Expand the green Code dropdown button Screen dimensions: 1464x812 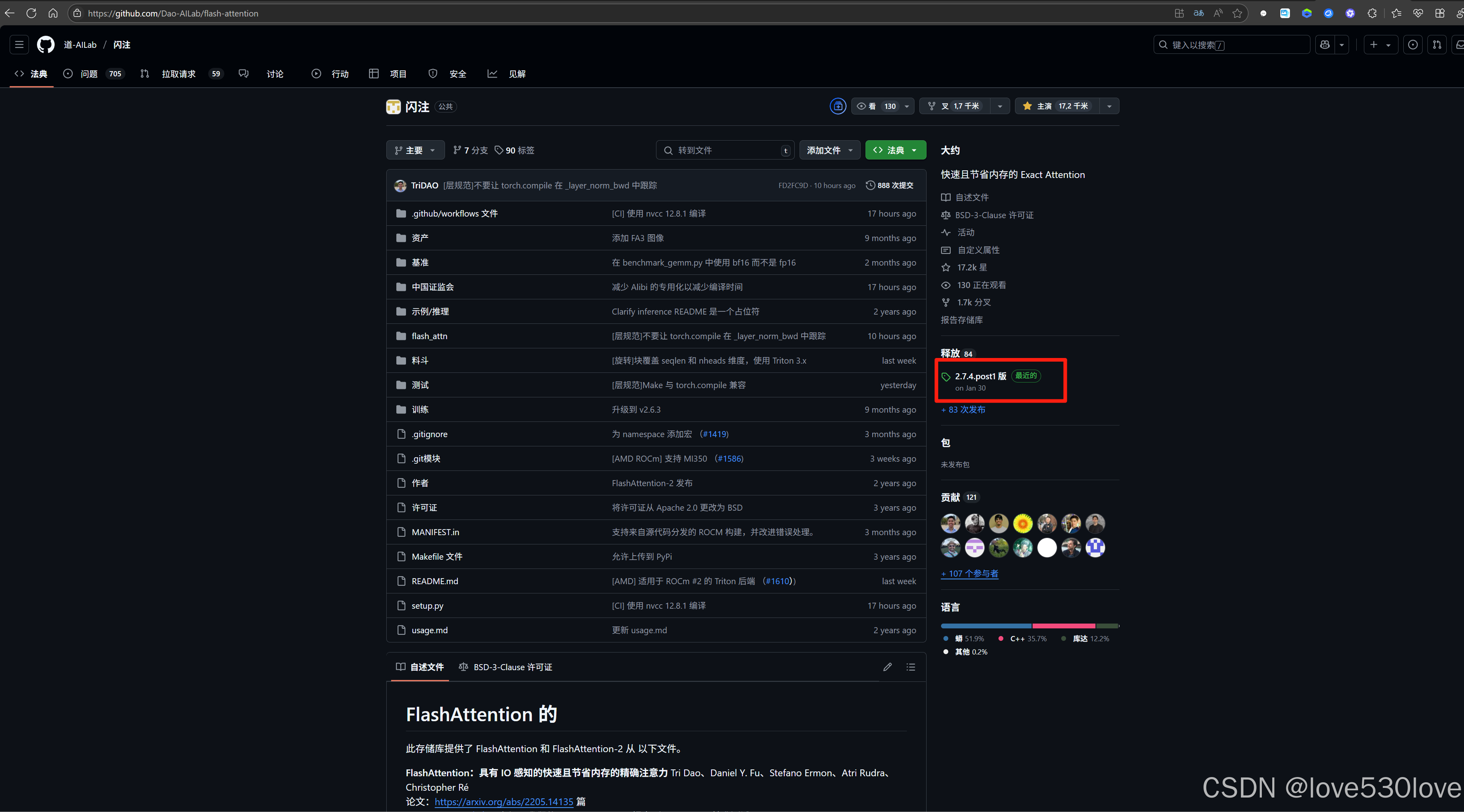[x=895, y=150]
